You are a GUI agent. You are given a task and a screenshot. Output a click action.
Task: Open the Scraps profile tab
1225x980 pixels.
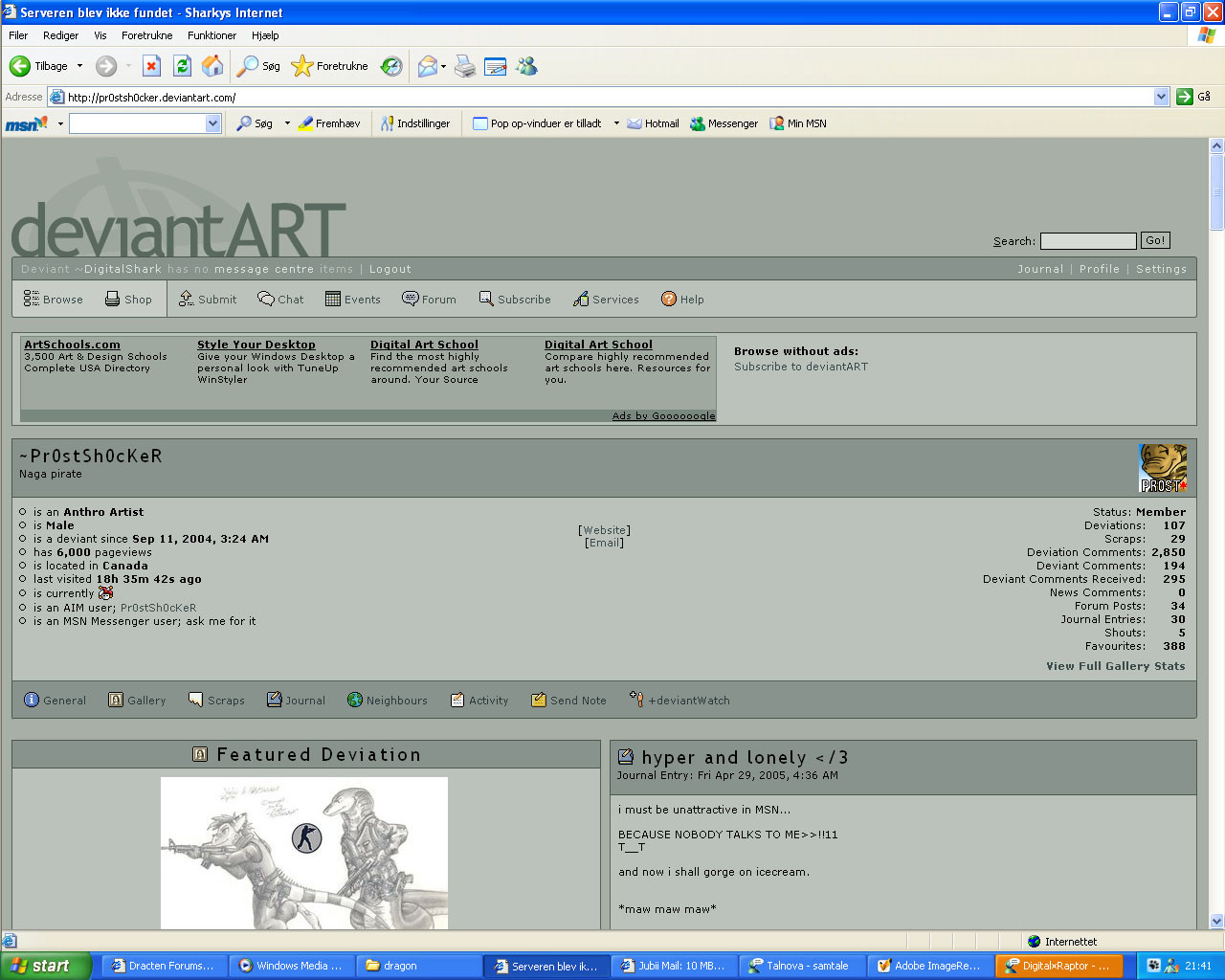tap(216, 701)
